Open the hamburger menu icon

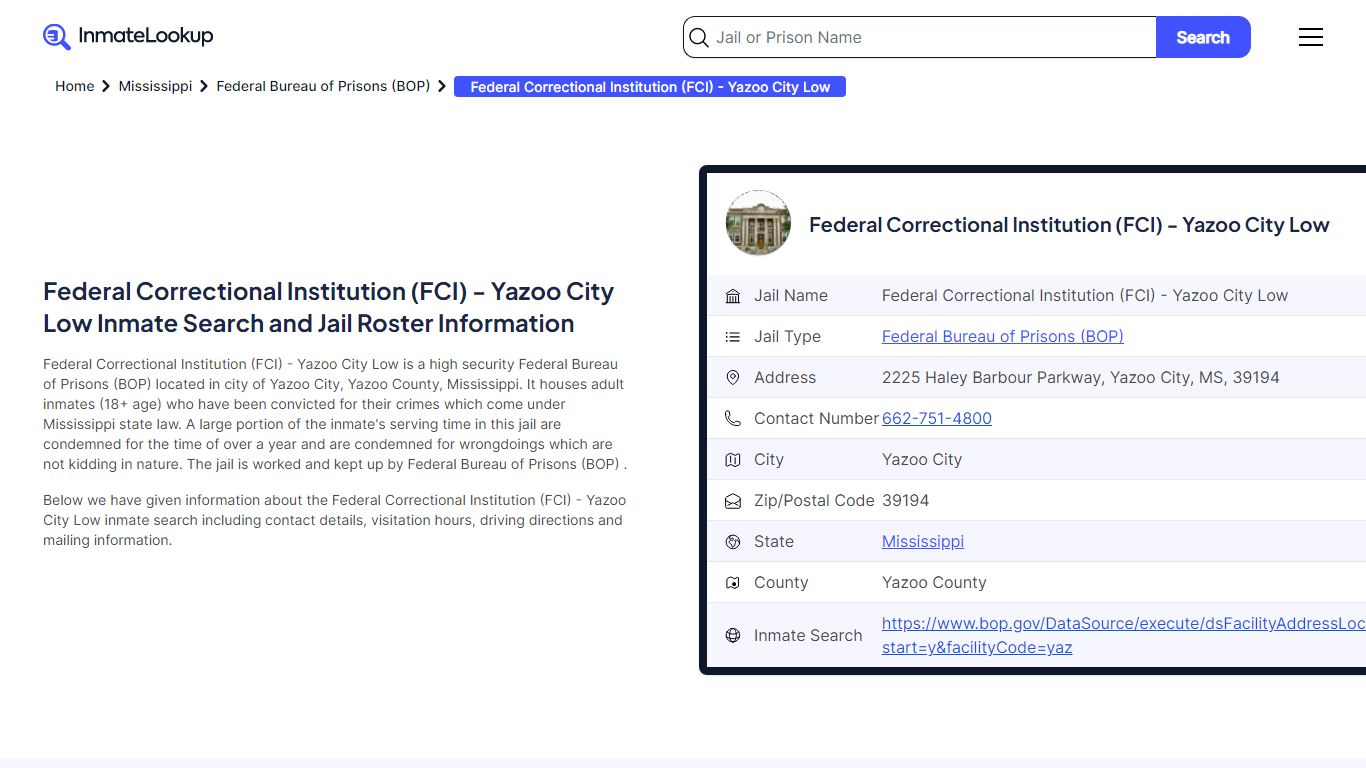1311,37
